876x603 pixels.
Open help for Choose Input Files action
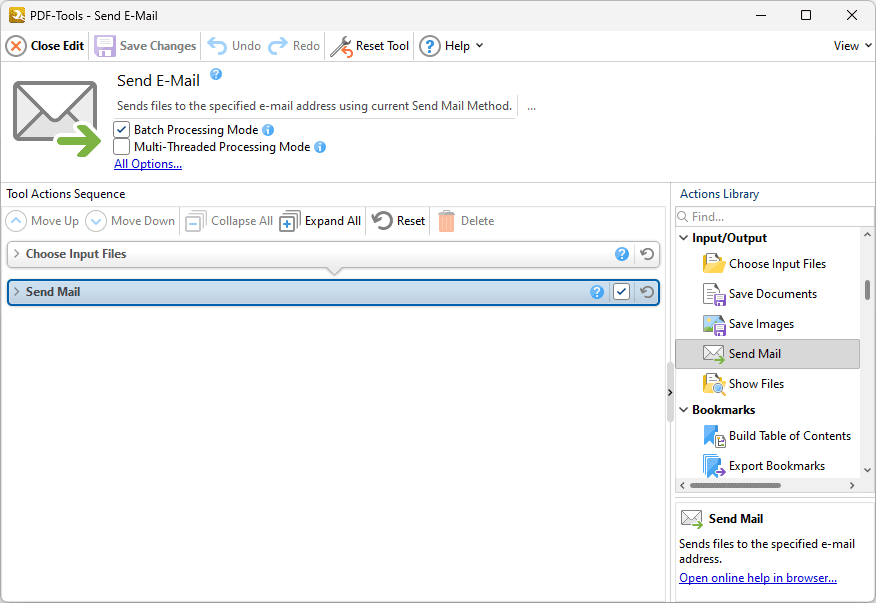coord(622,254)
